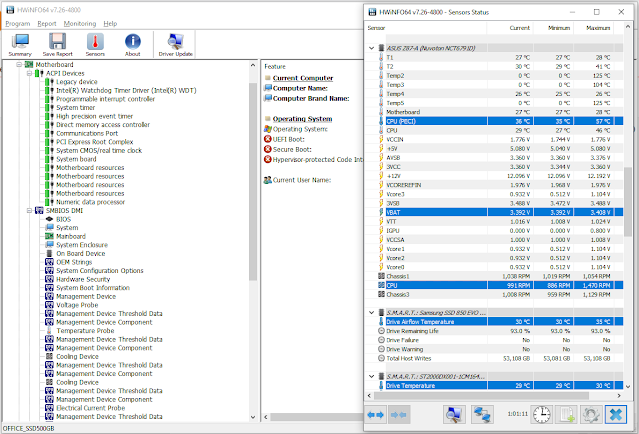Click scroll up arrow in Sensors list
The height and width of the screenshot is (434, 639).
click(x=628, y=27)
